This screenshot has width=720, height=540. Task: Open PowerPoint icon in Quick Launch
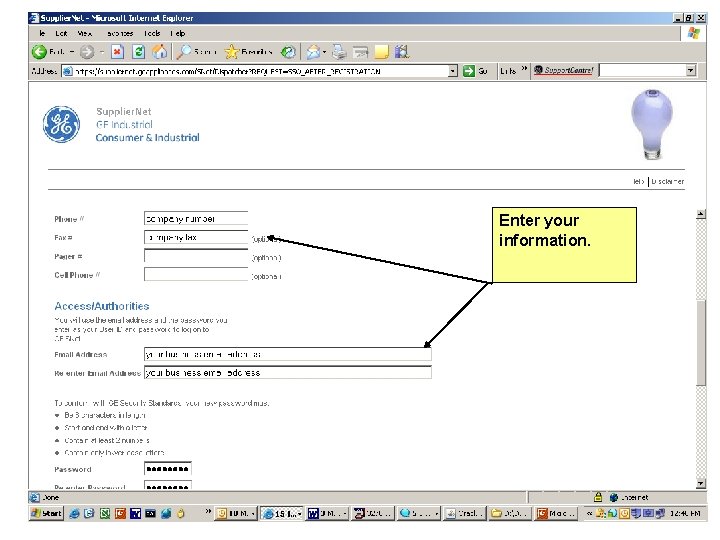(x=120, y=513)
